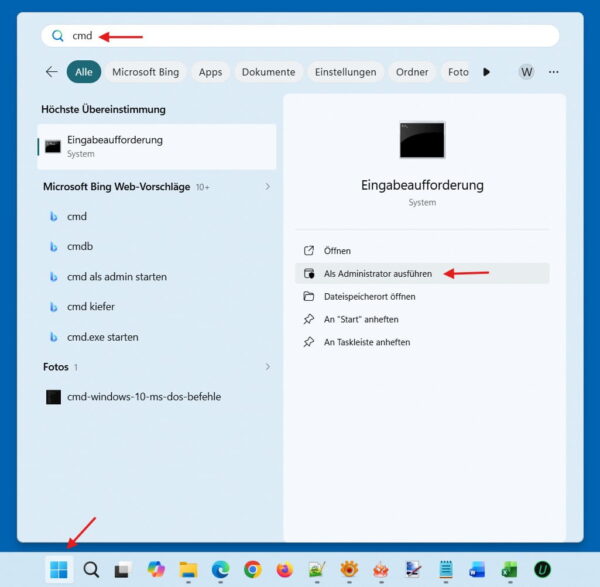This screenshot has width=600, height=587.
Task: Select the Alle filter tab
Action: pos(84,72)
